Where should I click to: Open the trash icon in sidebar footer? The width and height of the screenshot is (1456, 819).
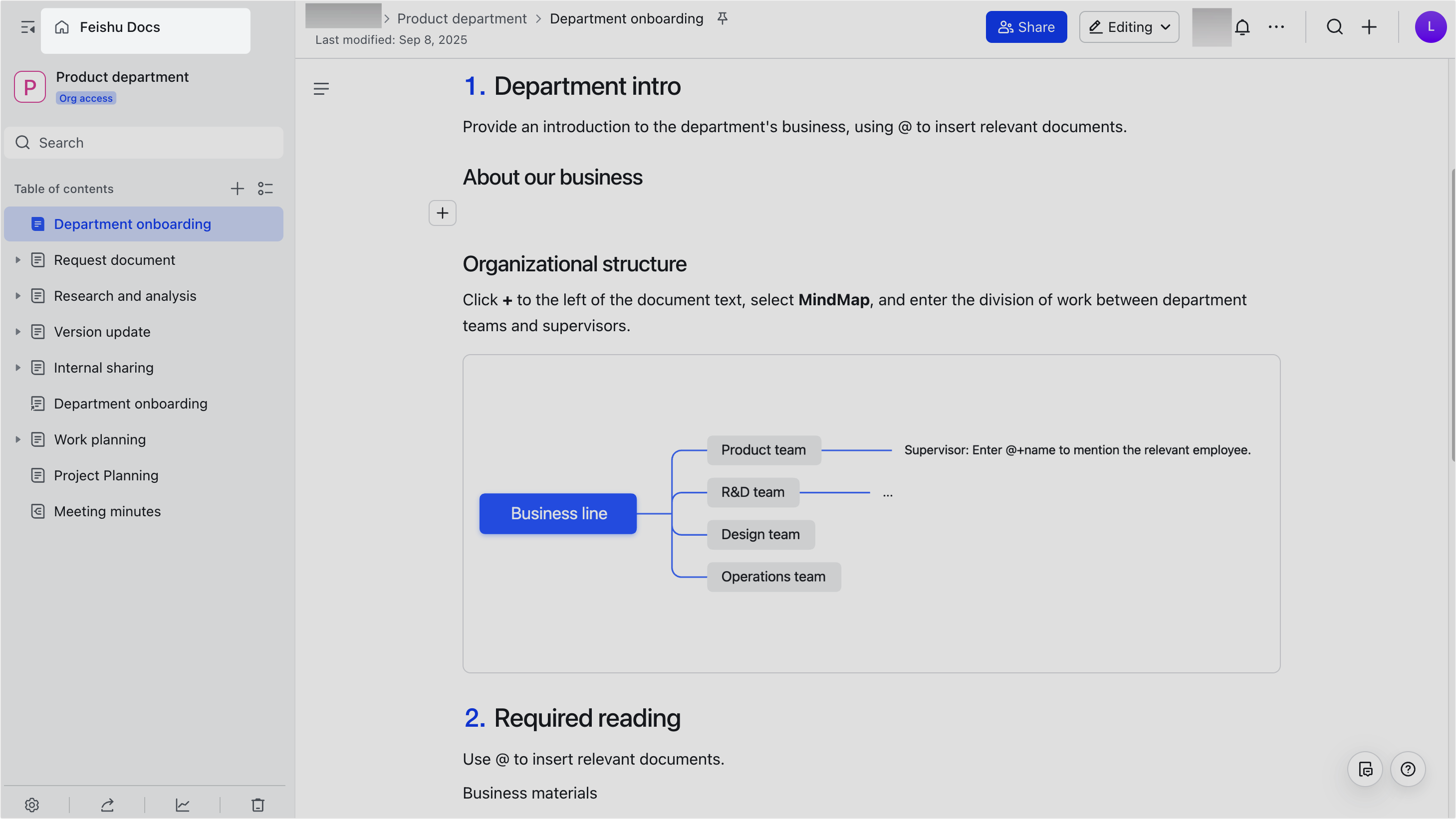tap(258, 805)
